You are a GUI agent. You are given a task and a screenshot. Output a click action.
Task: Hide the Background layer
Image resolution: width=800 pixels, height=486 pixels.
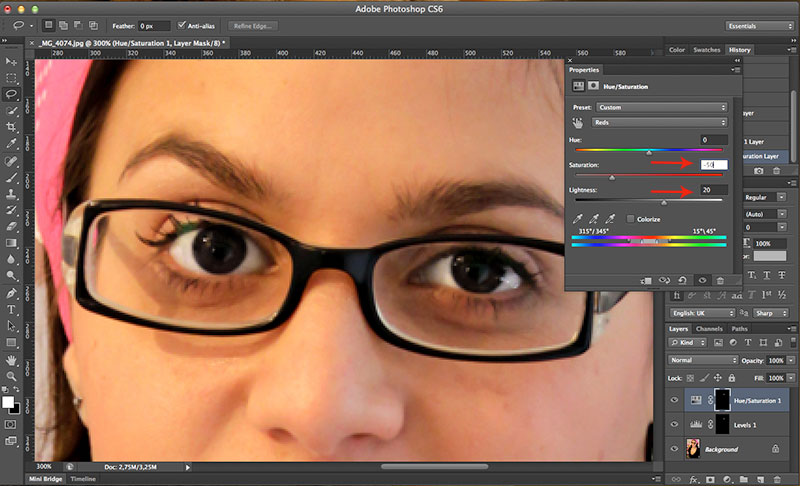pyautogui.click(x=672, y=450)
